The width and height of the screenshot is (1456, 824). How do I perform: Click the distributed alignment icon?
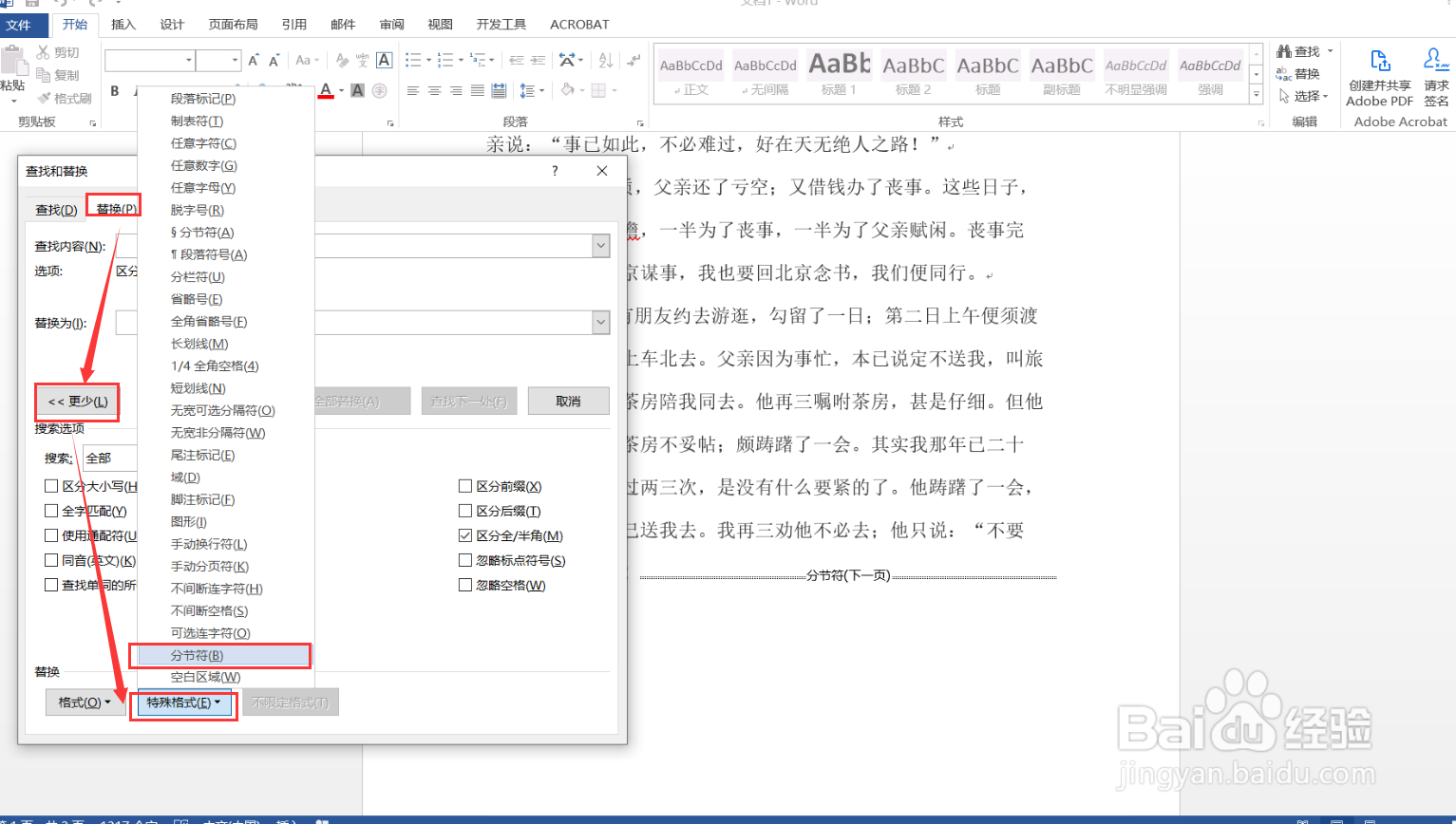click(x=499, y=91)
